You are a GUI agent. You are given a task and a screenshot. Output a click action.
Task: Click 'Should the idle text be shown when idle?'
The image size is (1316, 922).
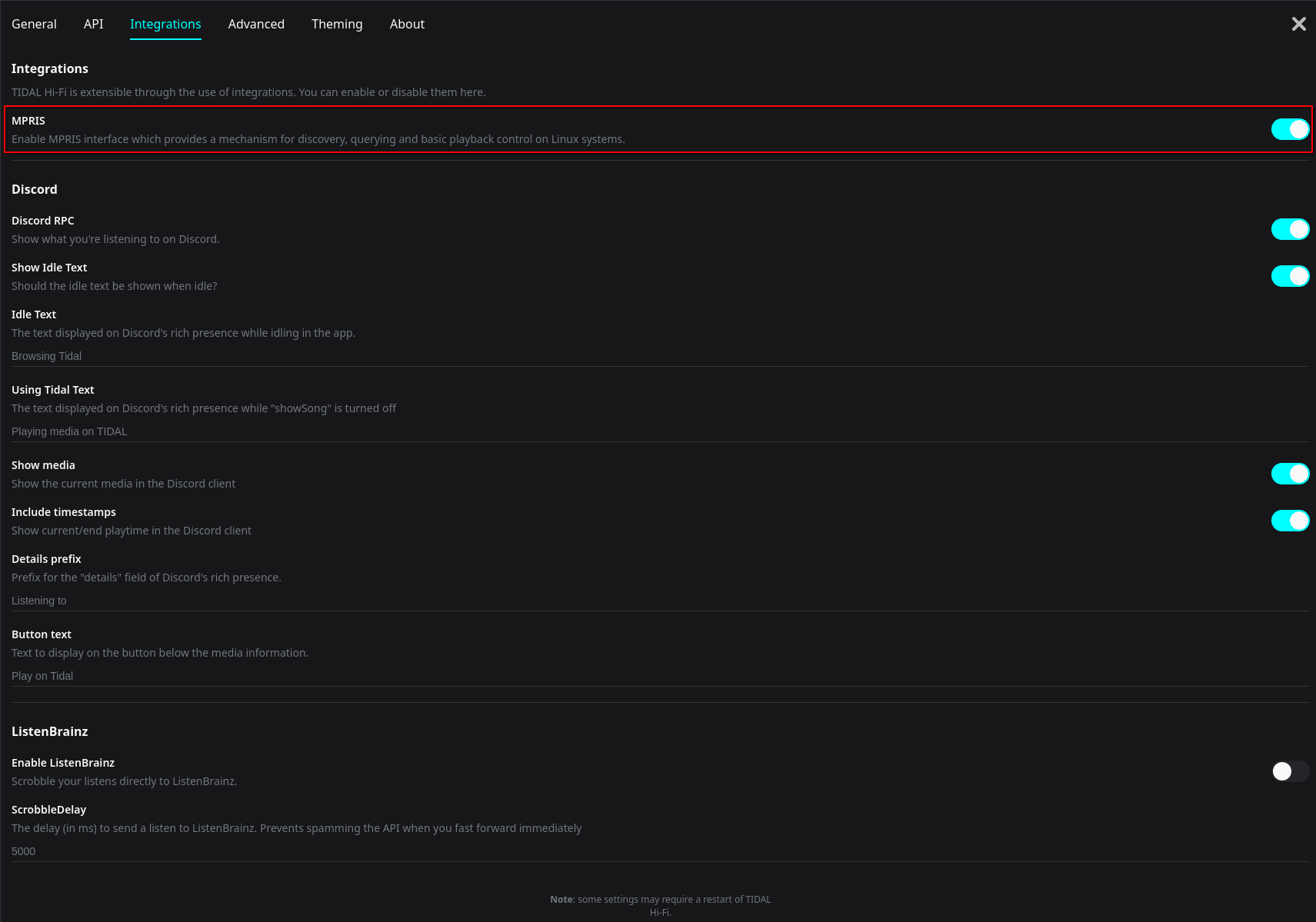pos(115,286)
